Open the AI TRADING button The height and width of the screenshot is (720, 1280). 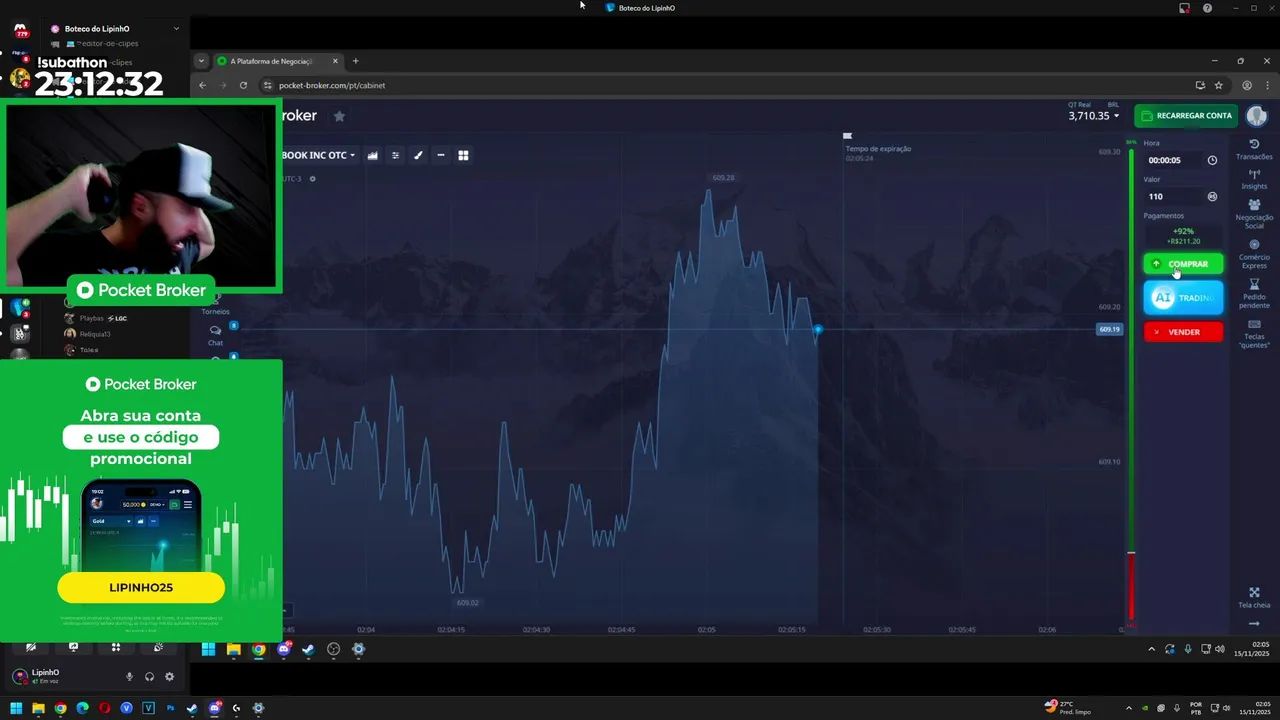[1183, 298]
